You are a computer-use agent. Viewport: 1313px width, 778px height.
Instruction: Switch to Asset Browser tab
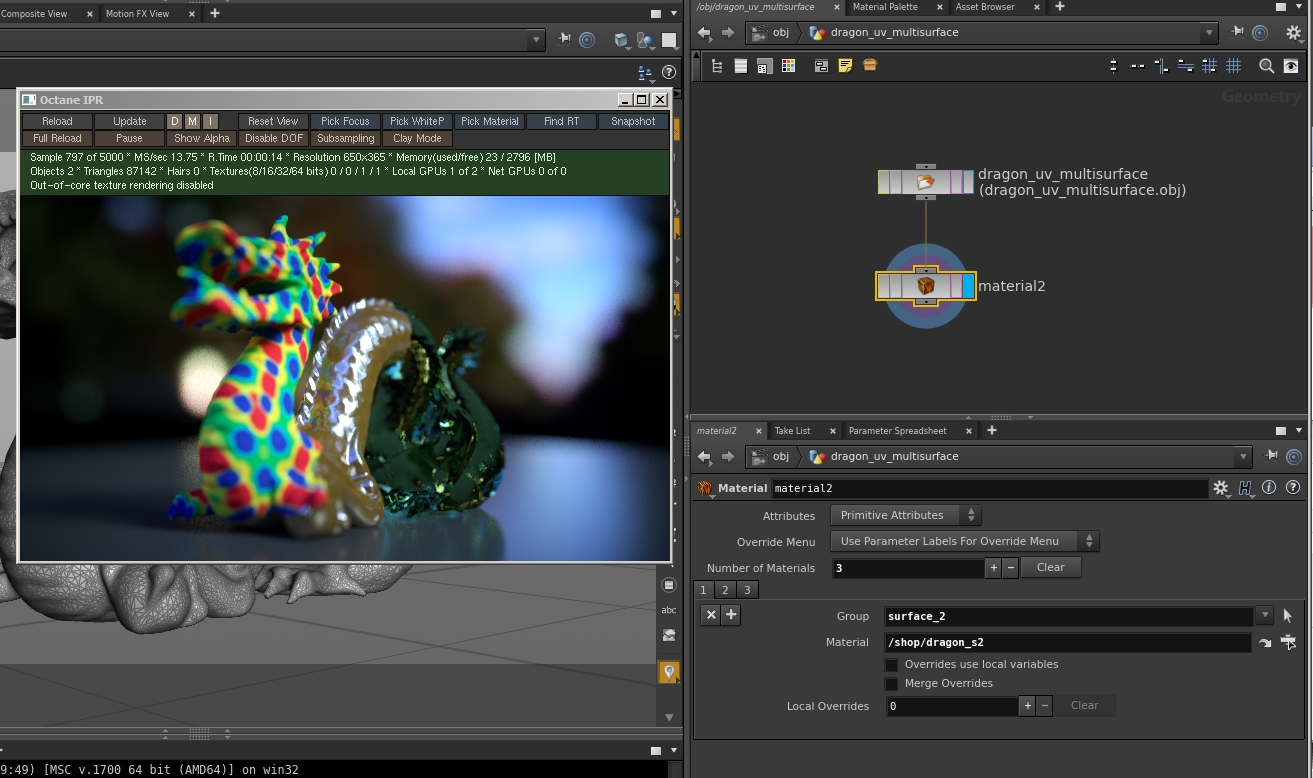(985, 7)
